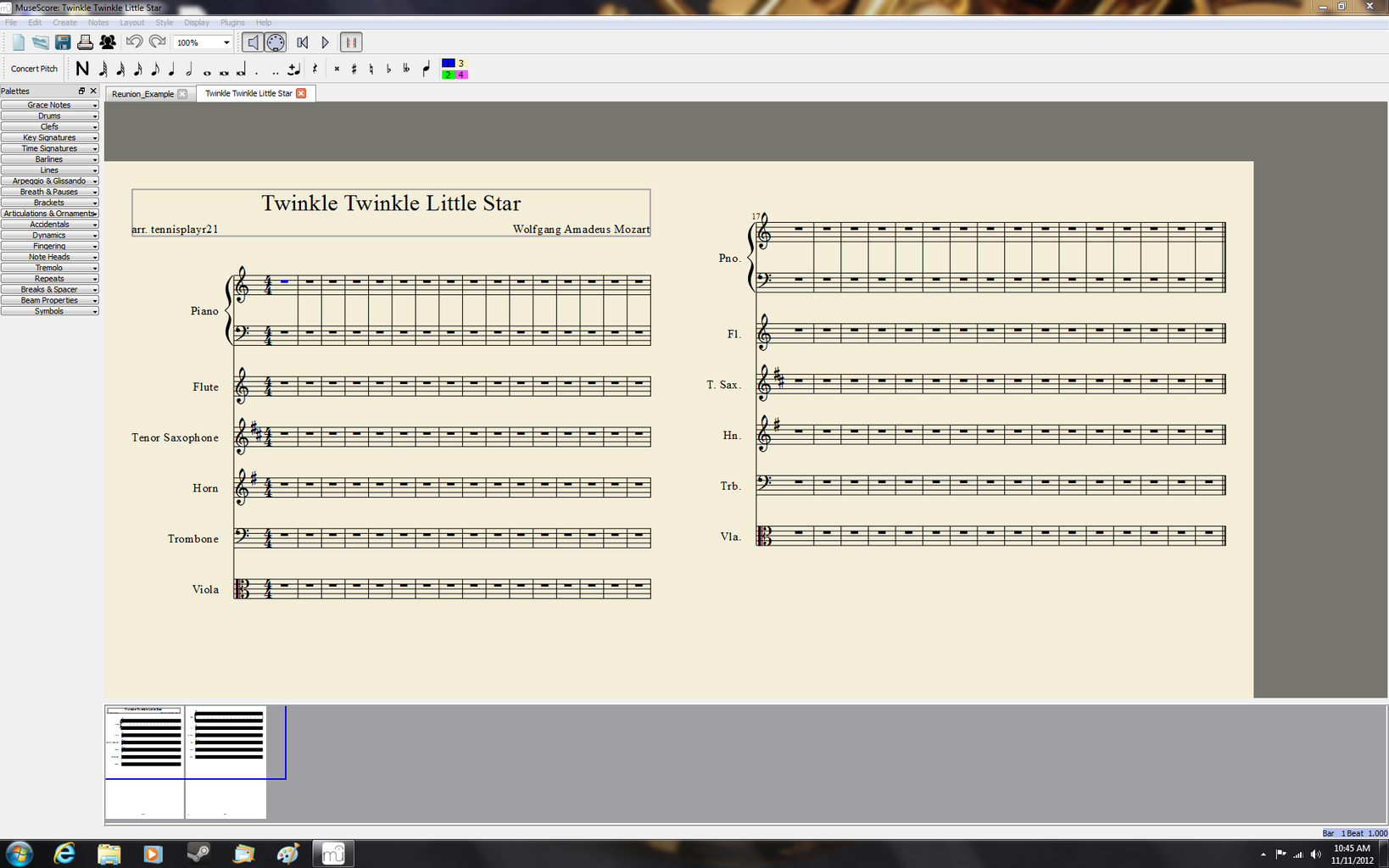Float the Palettes panel

pyautogui.click(x=81, y=91)
